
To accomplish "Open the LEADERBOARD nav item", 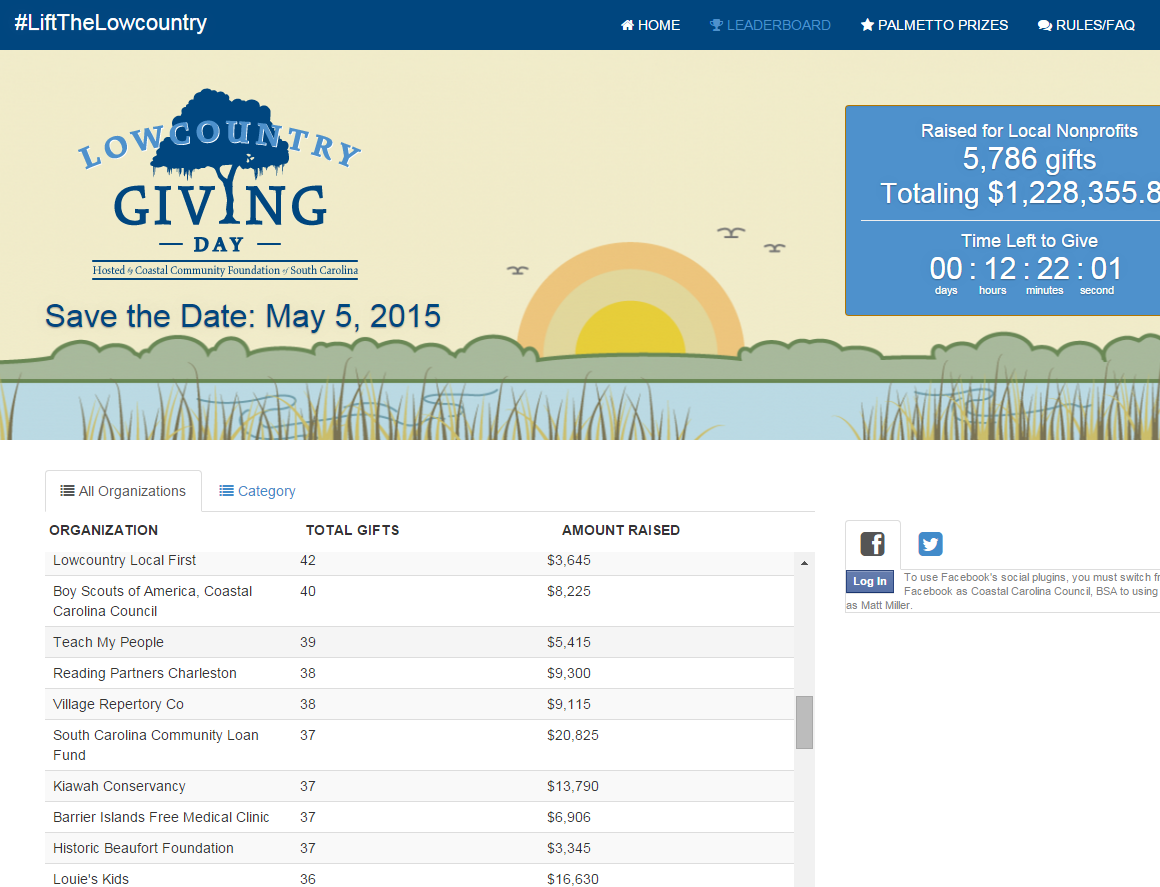I will pos(770,25).
